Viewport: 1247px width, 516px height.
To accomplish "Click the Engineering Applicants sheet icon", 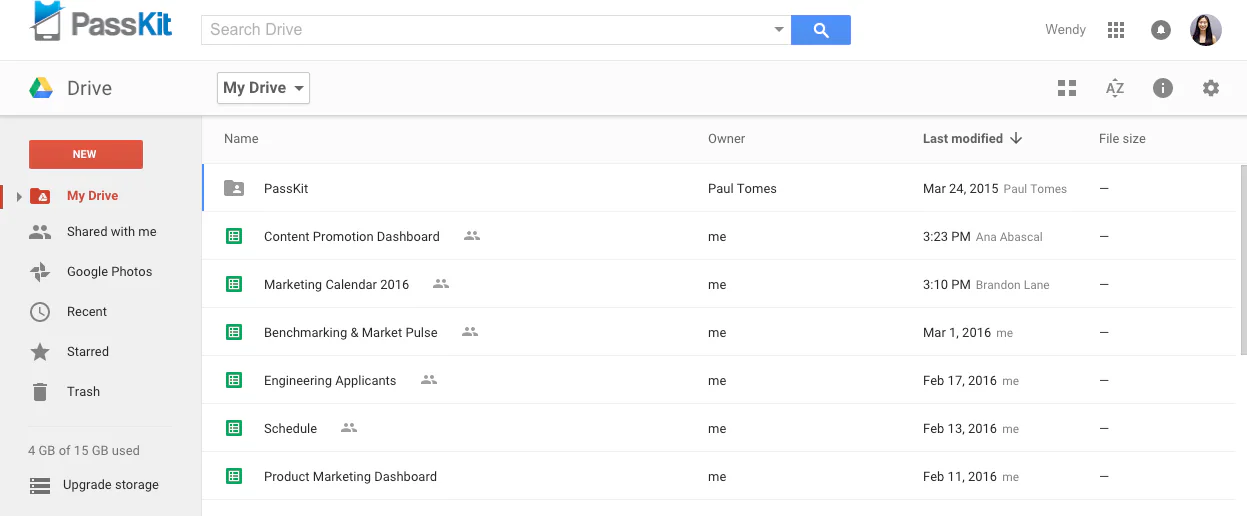I will [x=234, y=380].
